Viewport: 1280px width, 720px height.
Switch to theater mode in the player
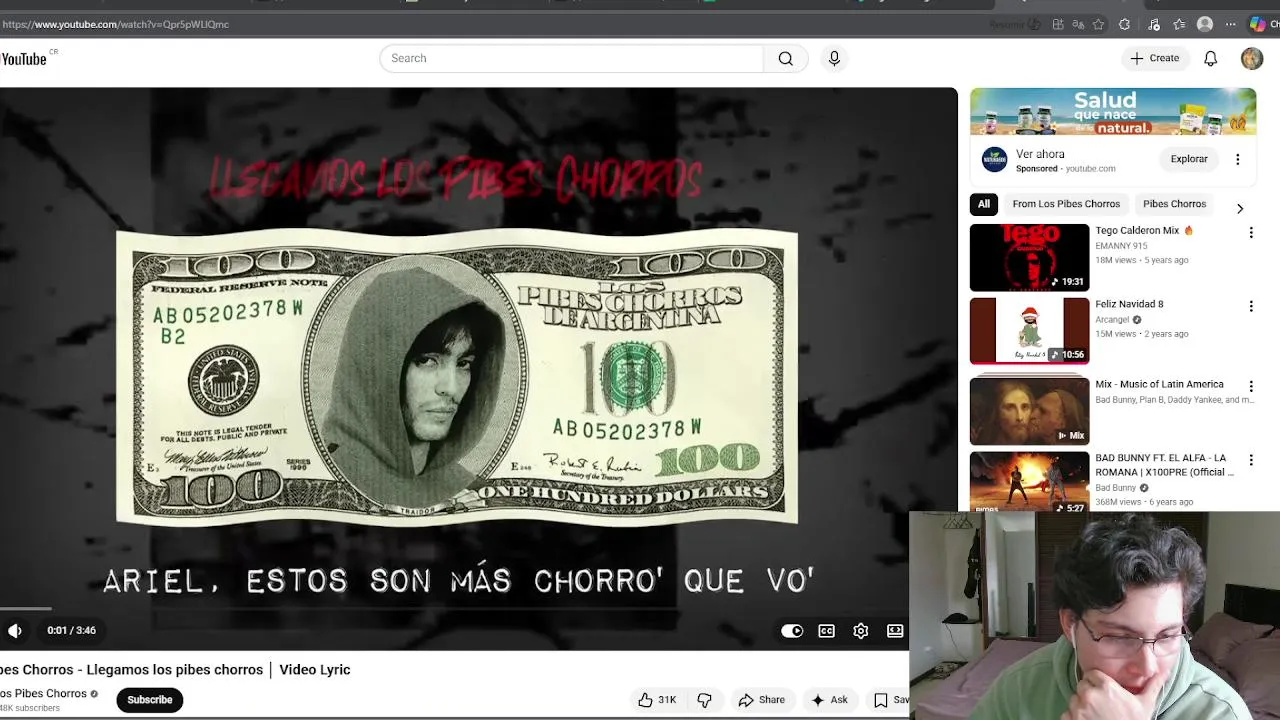point(895,631)
